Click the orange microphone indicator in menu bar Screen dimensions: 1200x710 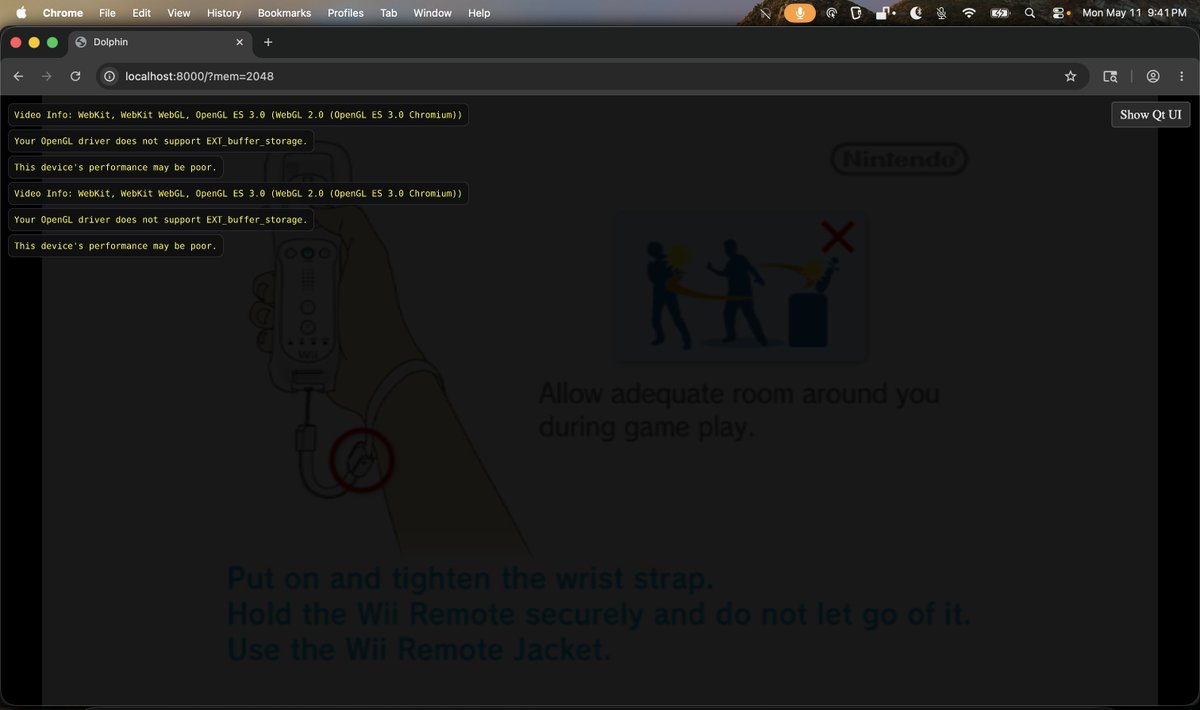click(x=799, y=13)
